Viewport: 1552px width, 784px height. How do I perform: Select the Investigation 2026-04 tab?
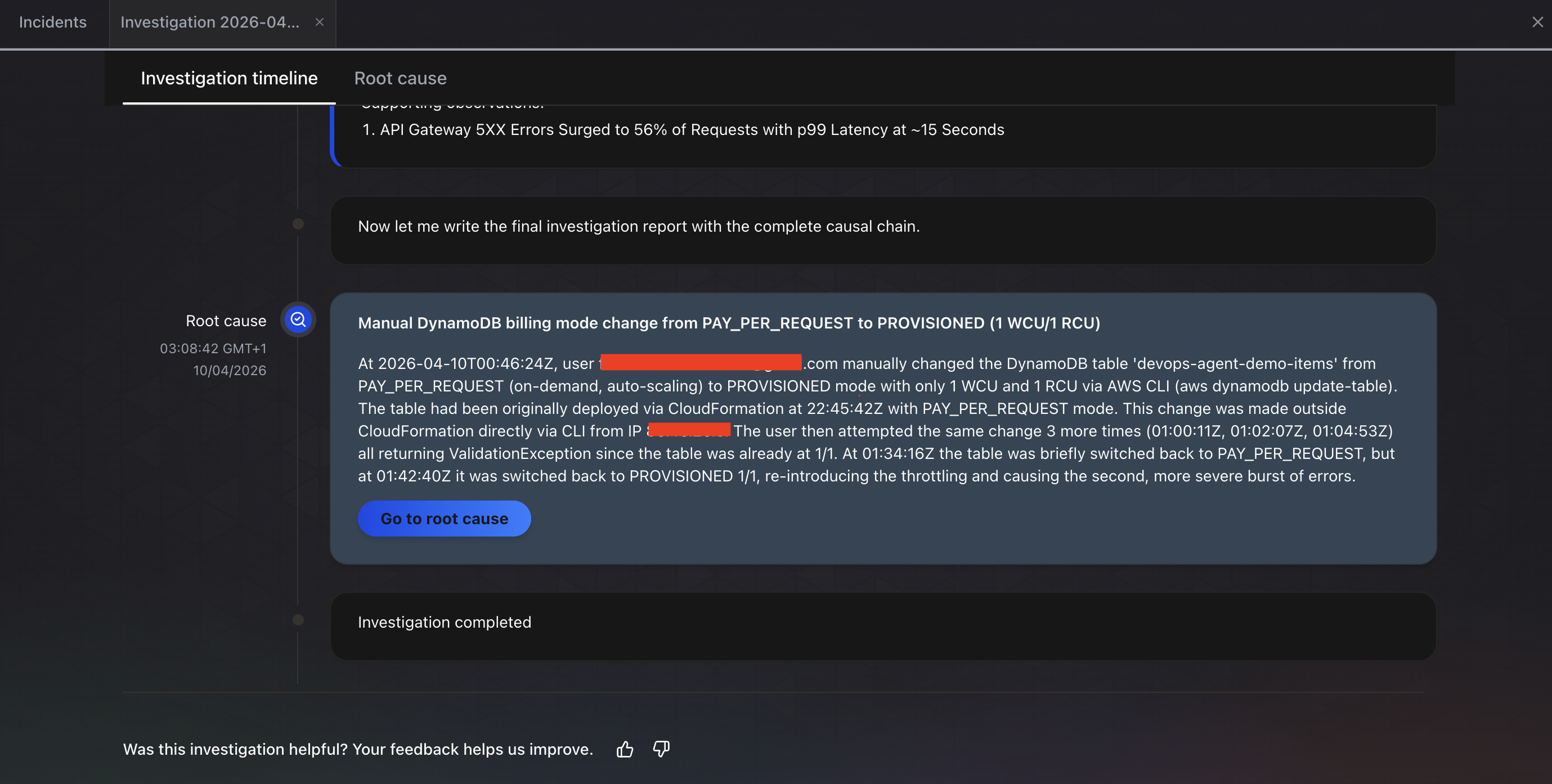(209, 22)
